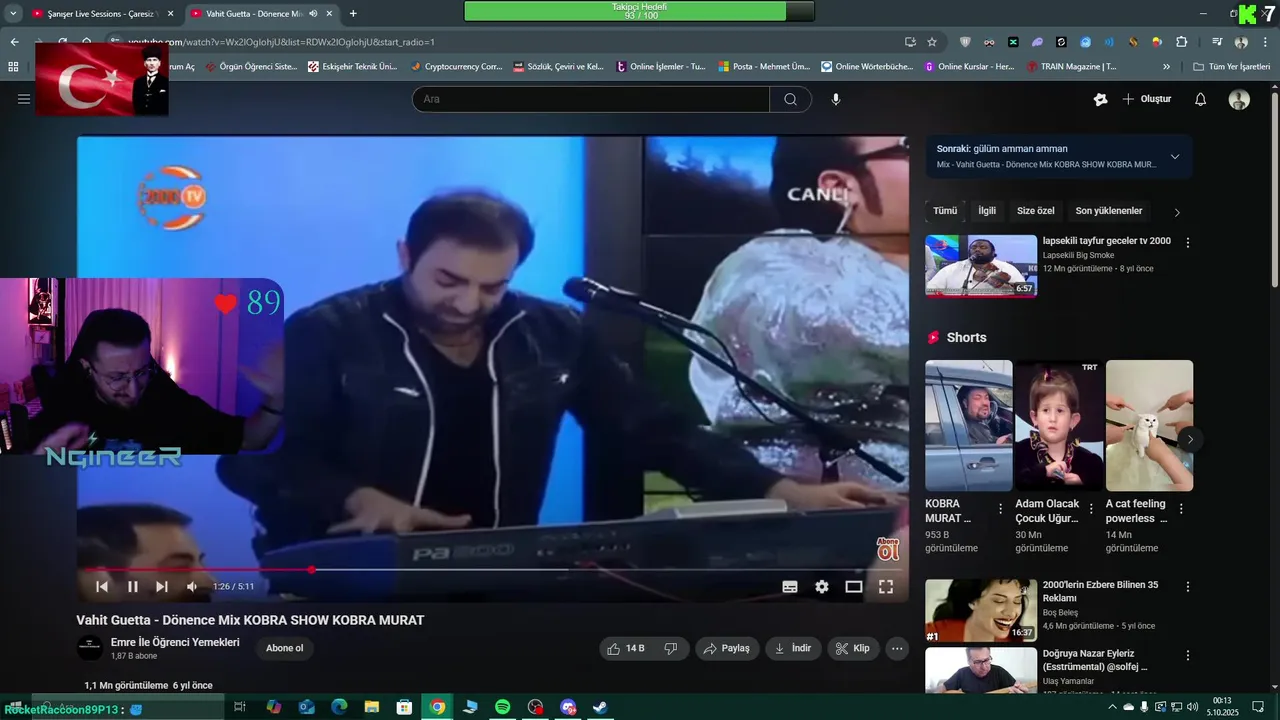
Task: Open Online Wörterbüche... bookmark
Action: click(x=867, y=67)
